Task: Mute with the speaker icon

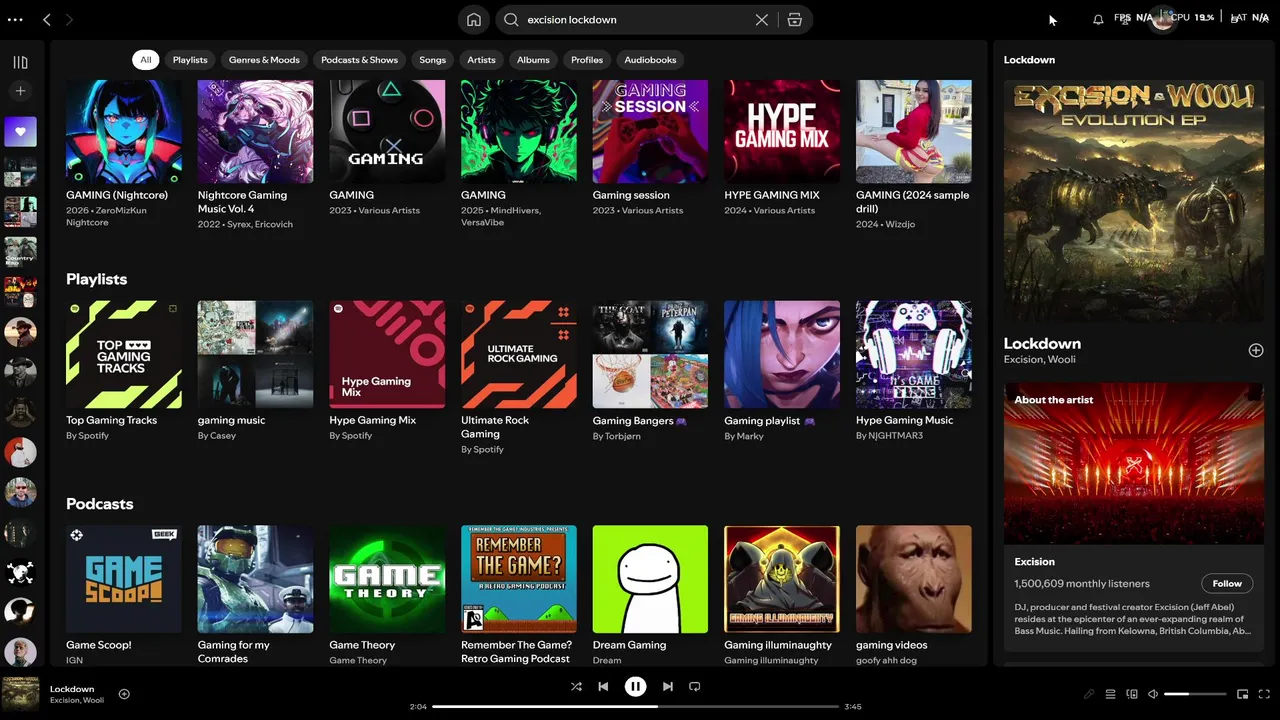Action: tap(1153, 694)
